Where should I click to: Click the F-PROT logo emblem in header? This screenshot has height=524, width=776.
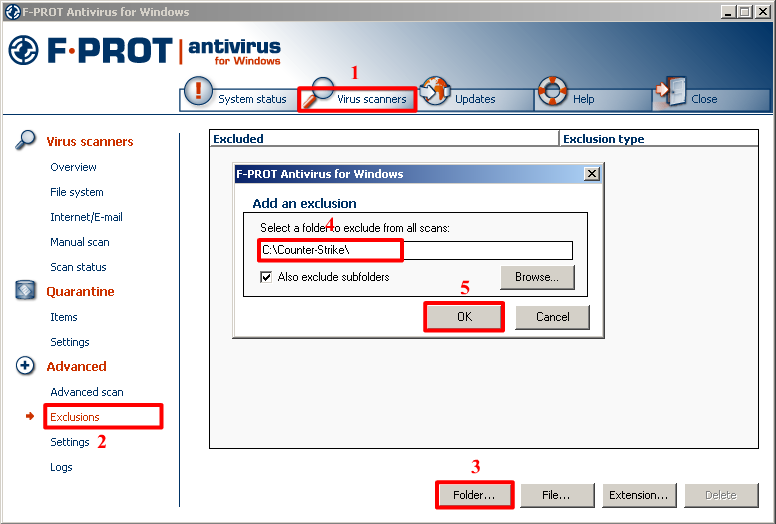click(23, 50)
